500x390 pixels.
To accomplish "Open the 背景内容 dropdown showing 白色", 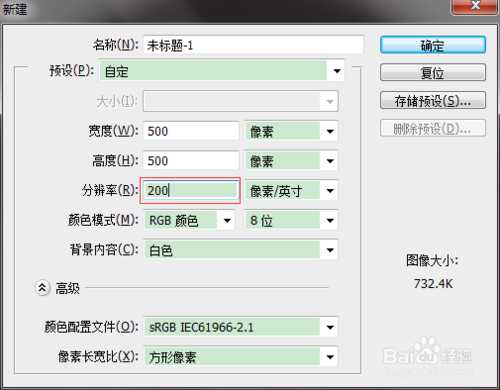I will click(x=241, y=250).
